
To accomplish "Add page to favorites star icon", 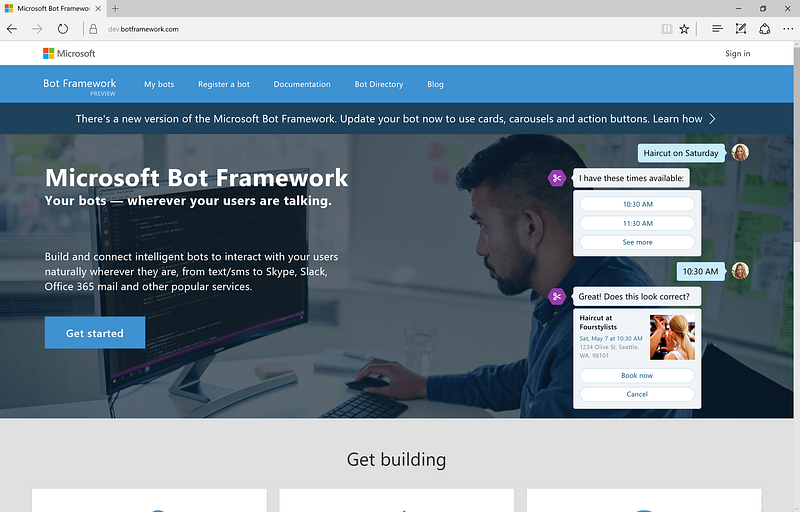I will pos(684,29).
